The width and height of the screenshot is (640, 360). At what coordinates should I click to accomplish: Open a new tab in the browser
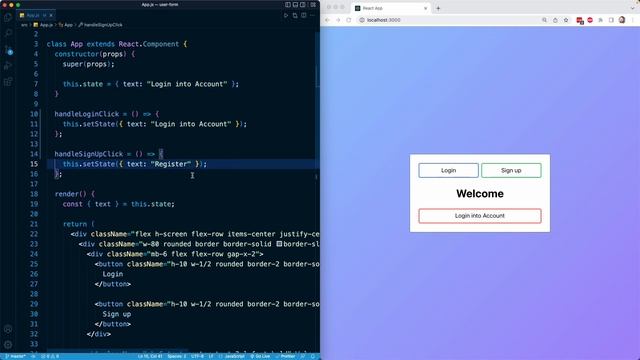tap(438, 8)
